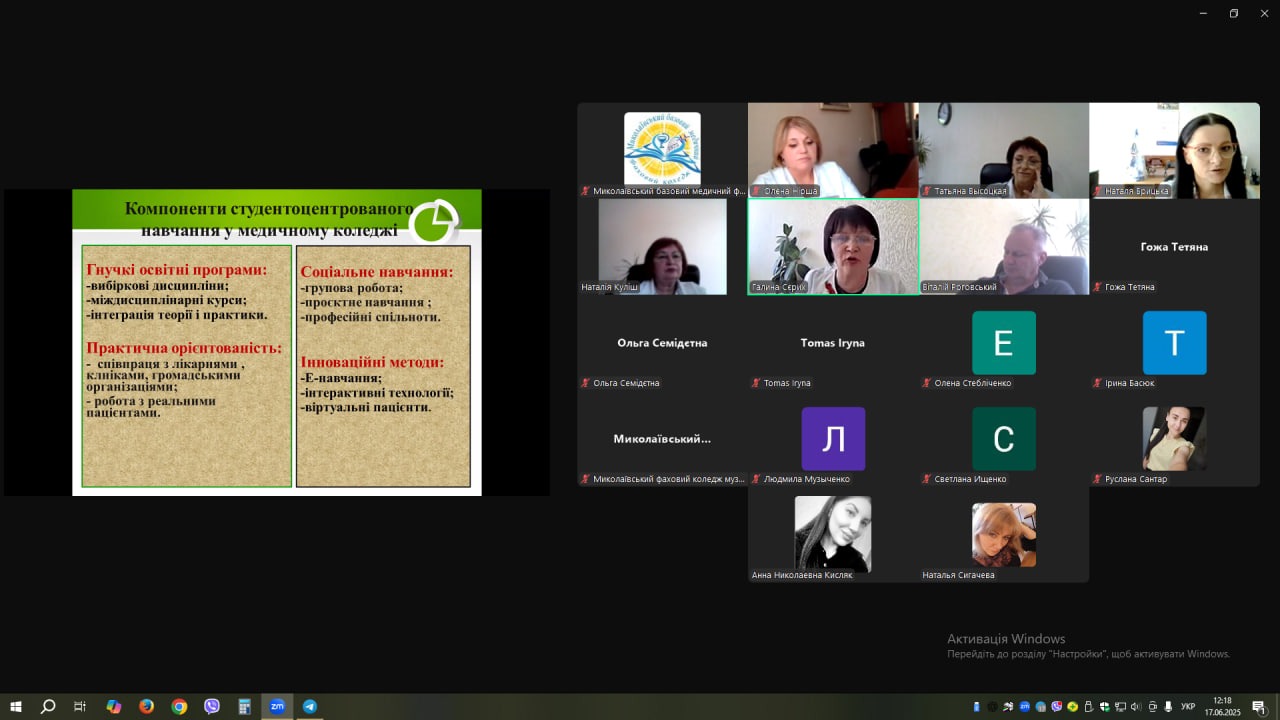Open volume speaker tray icon
1280x720 pixels.
point(1135,707)
